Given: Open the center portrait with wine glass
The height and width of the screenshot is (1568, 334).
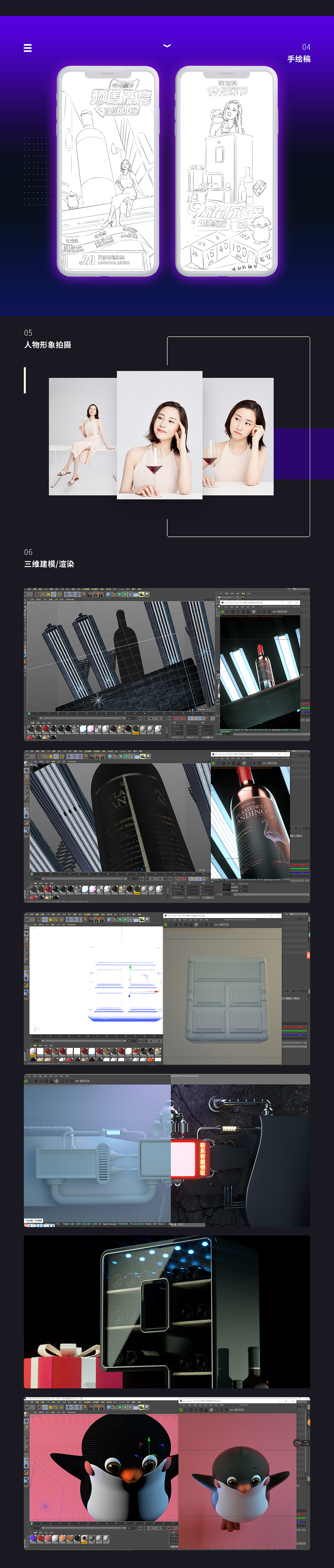Looking at the screenshot, I should click(160, 435).
